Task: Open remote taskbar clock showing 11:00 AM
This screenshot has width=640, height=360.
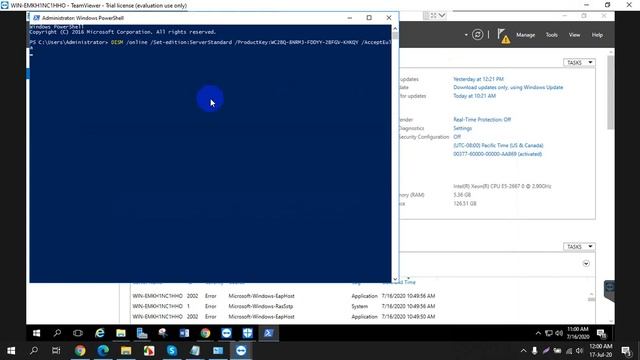Action: tap(578, 333)
